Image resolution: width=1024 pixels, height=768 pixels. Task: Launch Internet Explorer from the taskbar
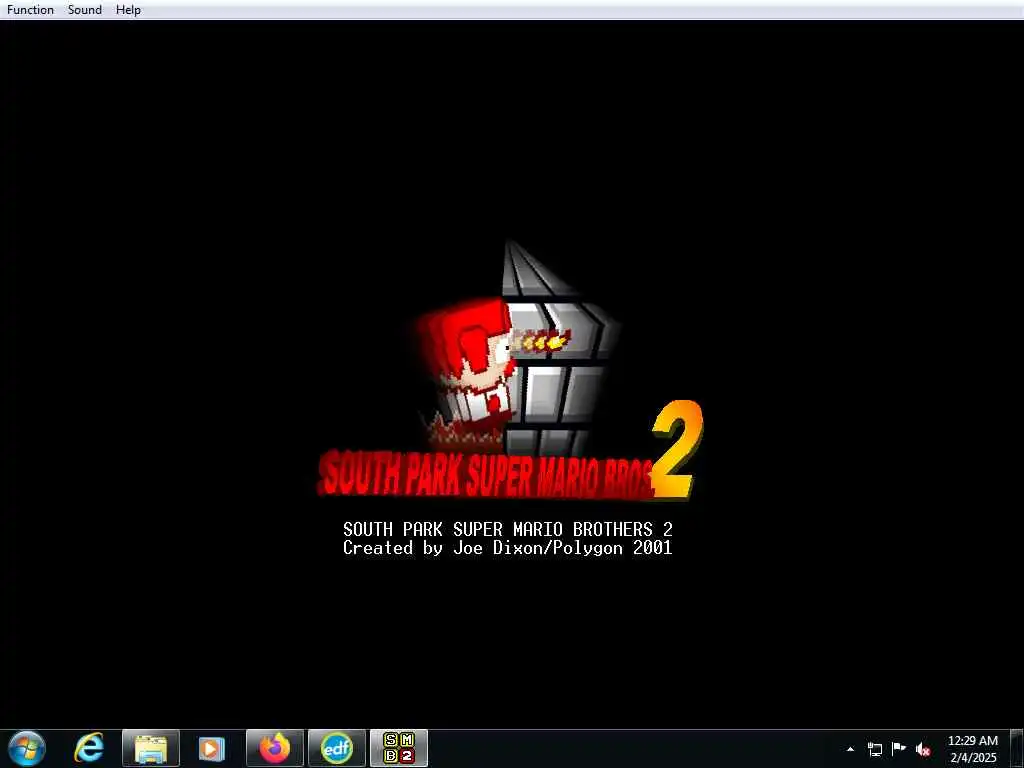point(89,748)
